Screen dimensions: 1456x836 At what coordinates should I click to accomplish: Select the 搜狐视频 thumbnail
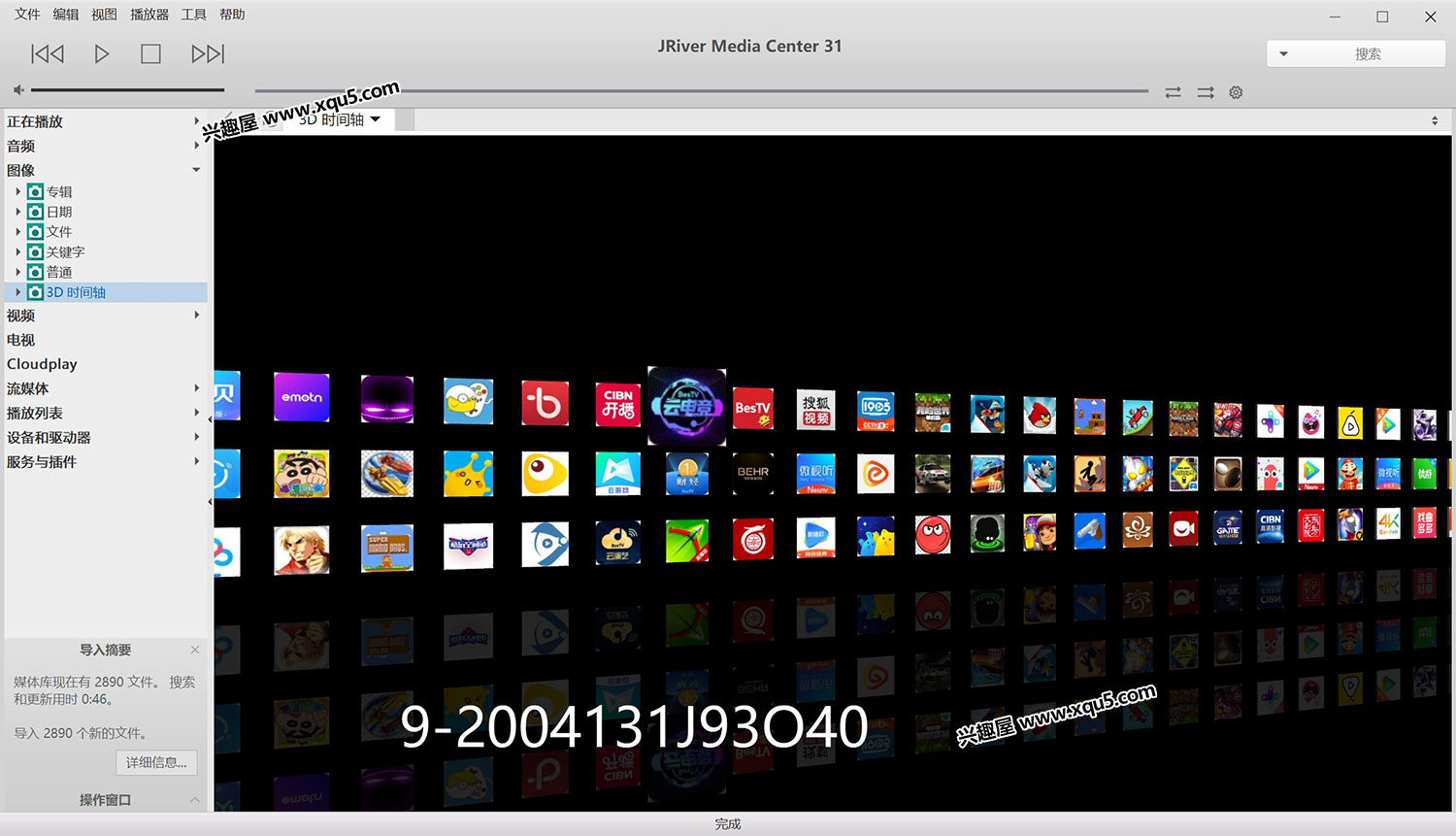click(816, 410)
